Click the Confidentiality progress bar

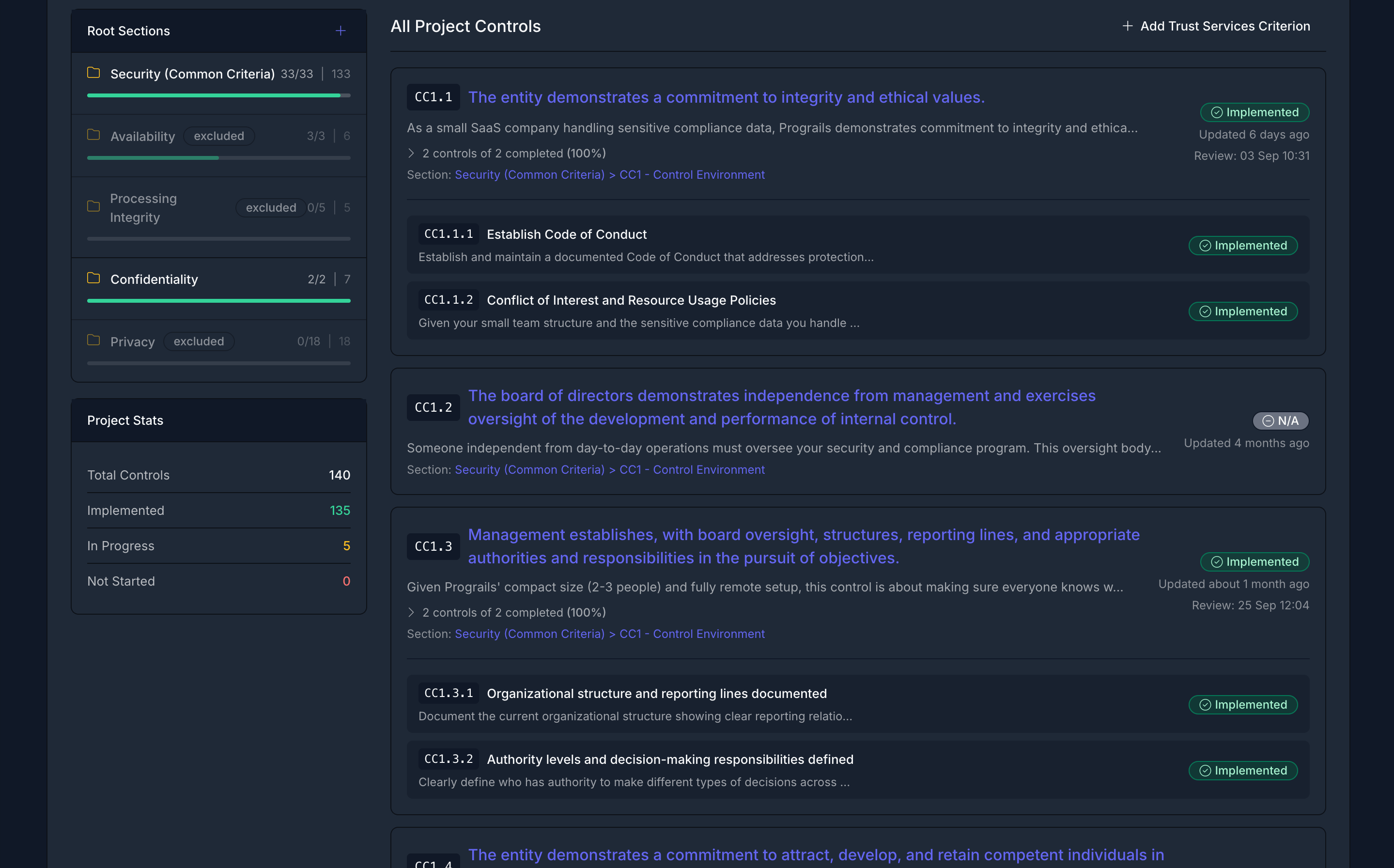click(x=218, y=300)
